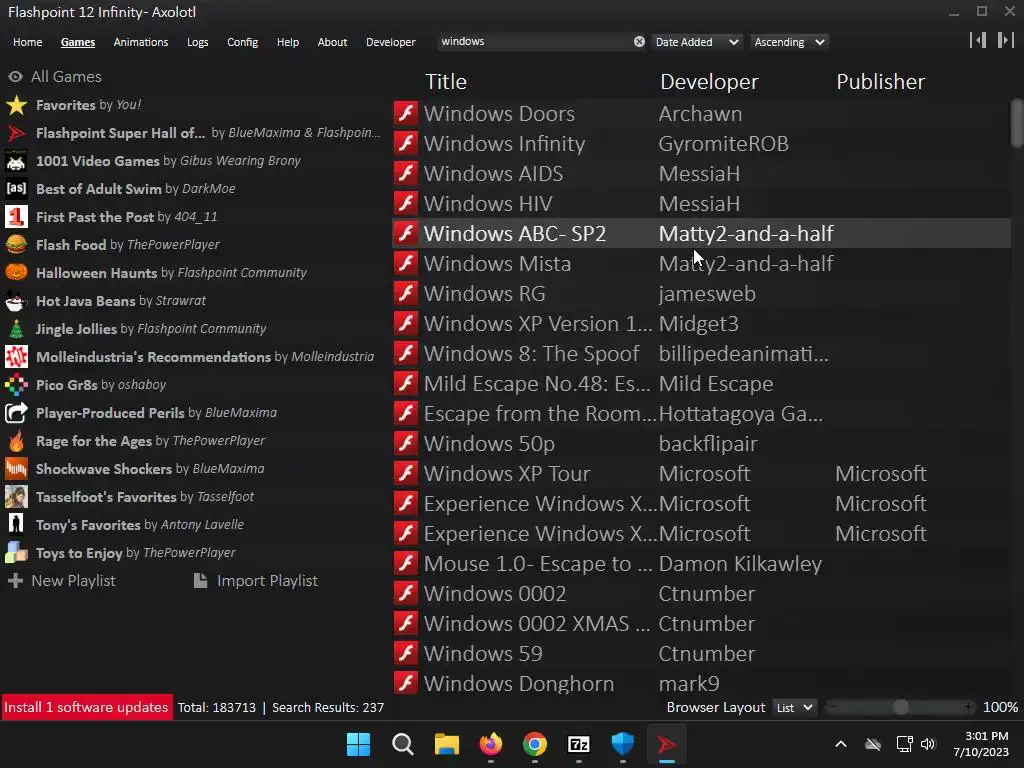
Task: Select the Windows 59 game entry
Action: coord(701,654)
